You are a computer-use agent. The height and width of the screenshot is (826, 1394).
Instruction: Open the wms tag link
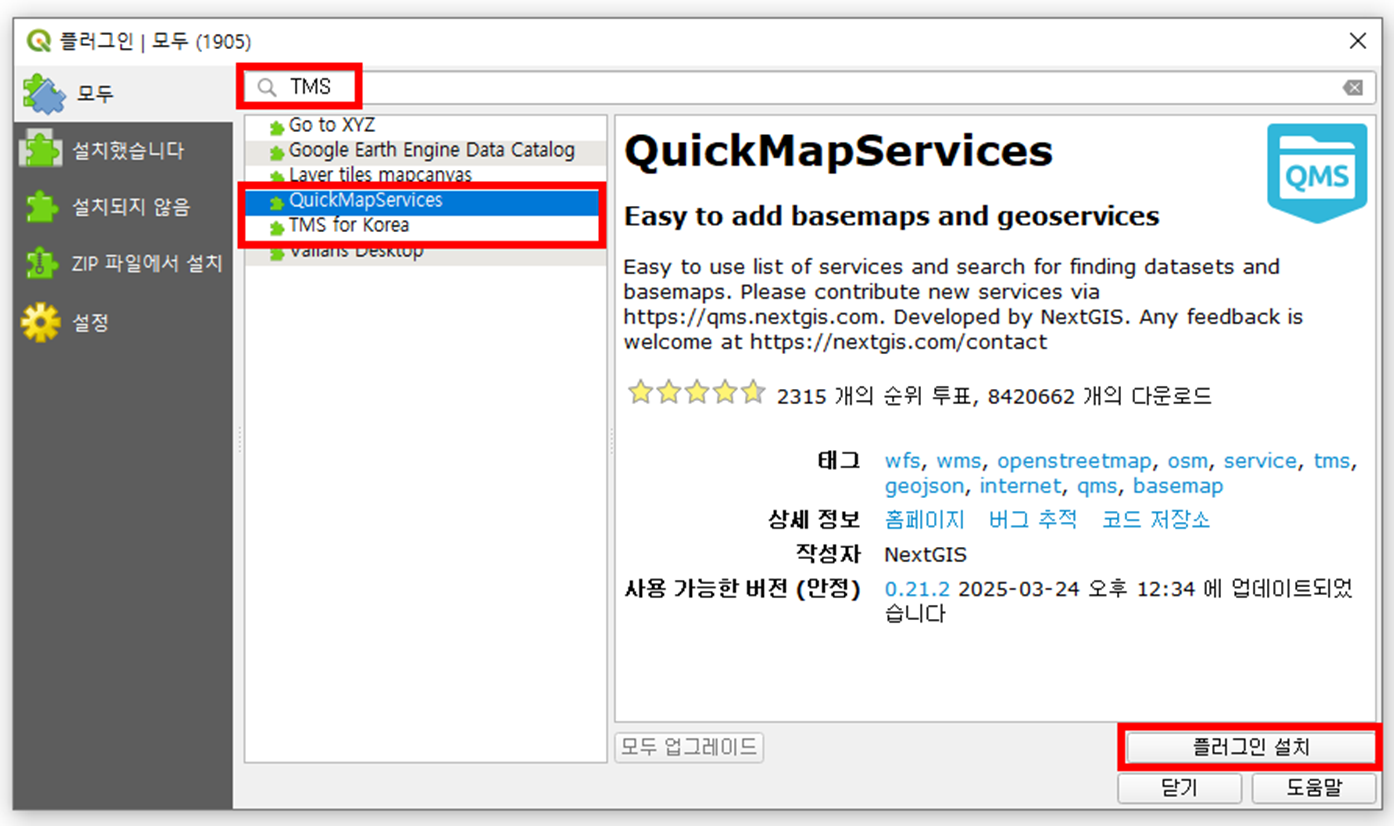tap(958, 462)
